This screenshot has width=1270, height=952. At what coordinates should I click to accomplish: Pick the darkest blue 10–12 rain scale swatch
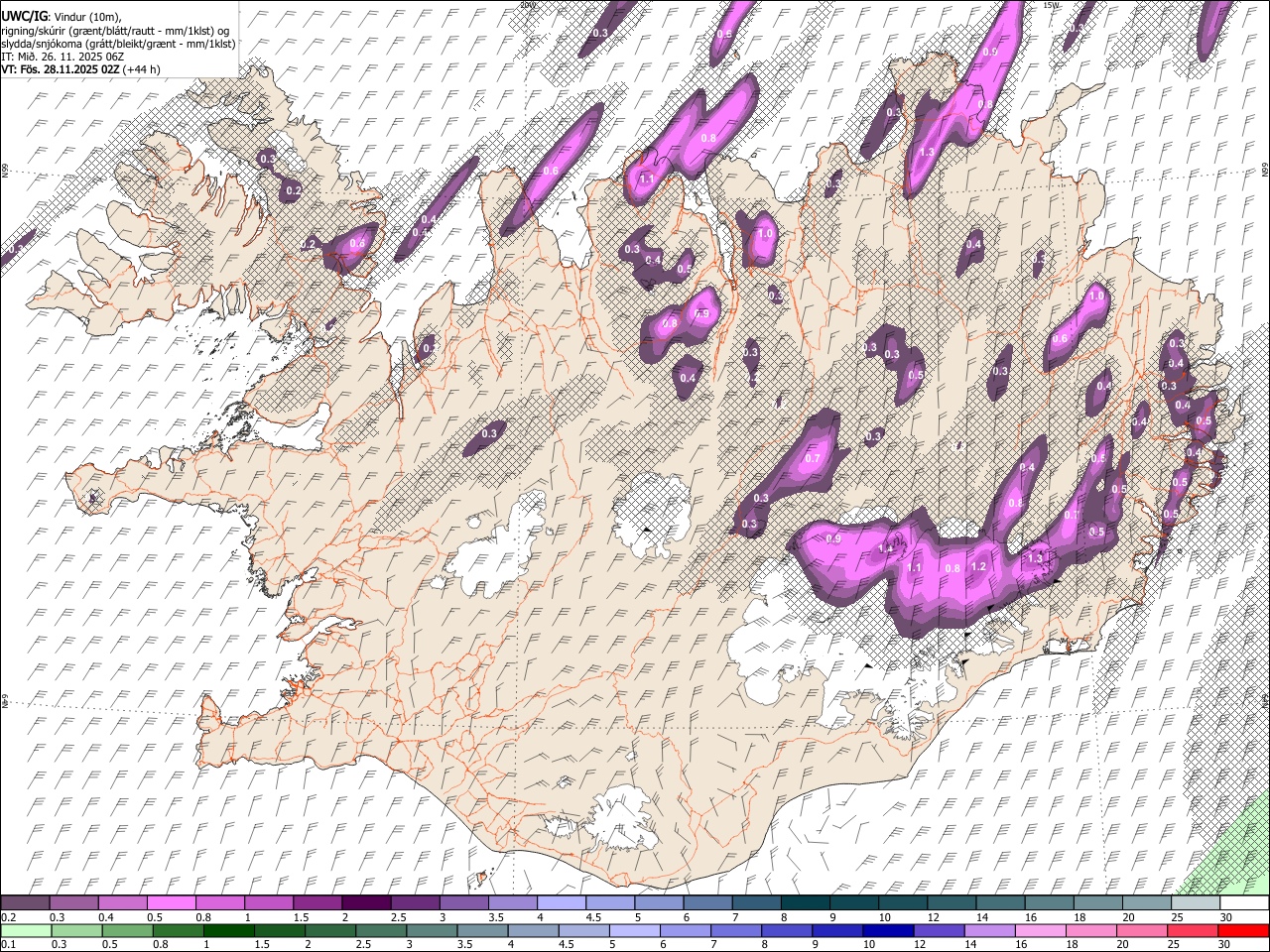pyautogui.click(x=889, y=930)
